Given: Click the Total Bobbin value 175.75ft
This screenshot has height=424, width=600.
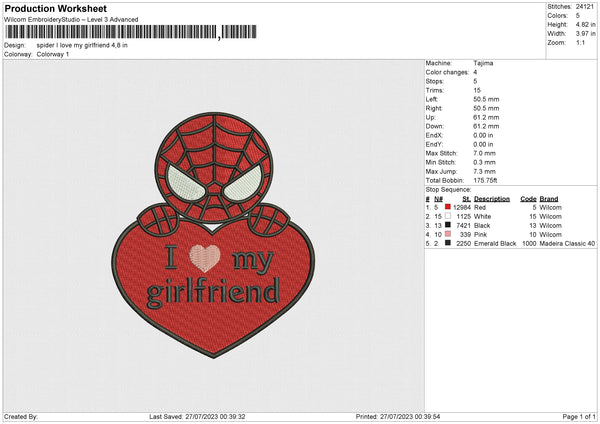Looking at the screenshot, I should pyautogui.click(x=485, y=180).
